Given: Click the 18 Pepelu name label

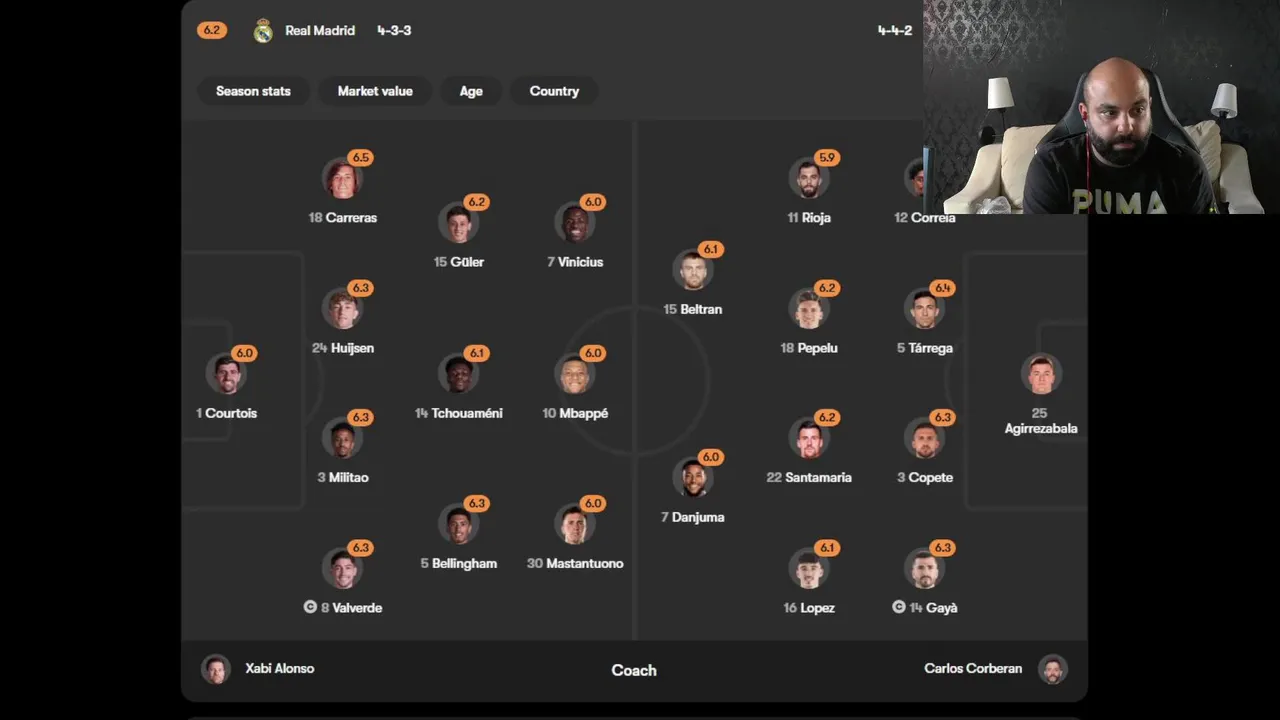Looking at the screenshot, I should [x=809, y=348].
